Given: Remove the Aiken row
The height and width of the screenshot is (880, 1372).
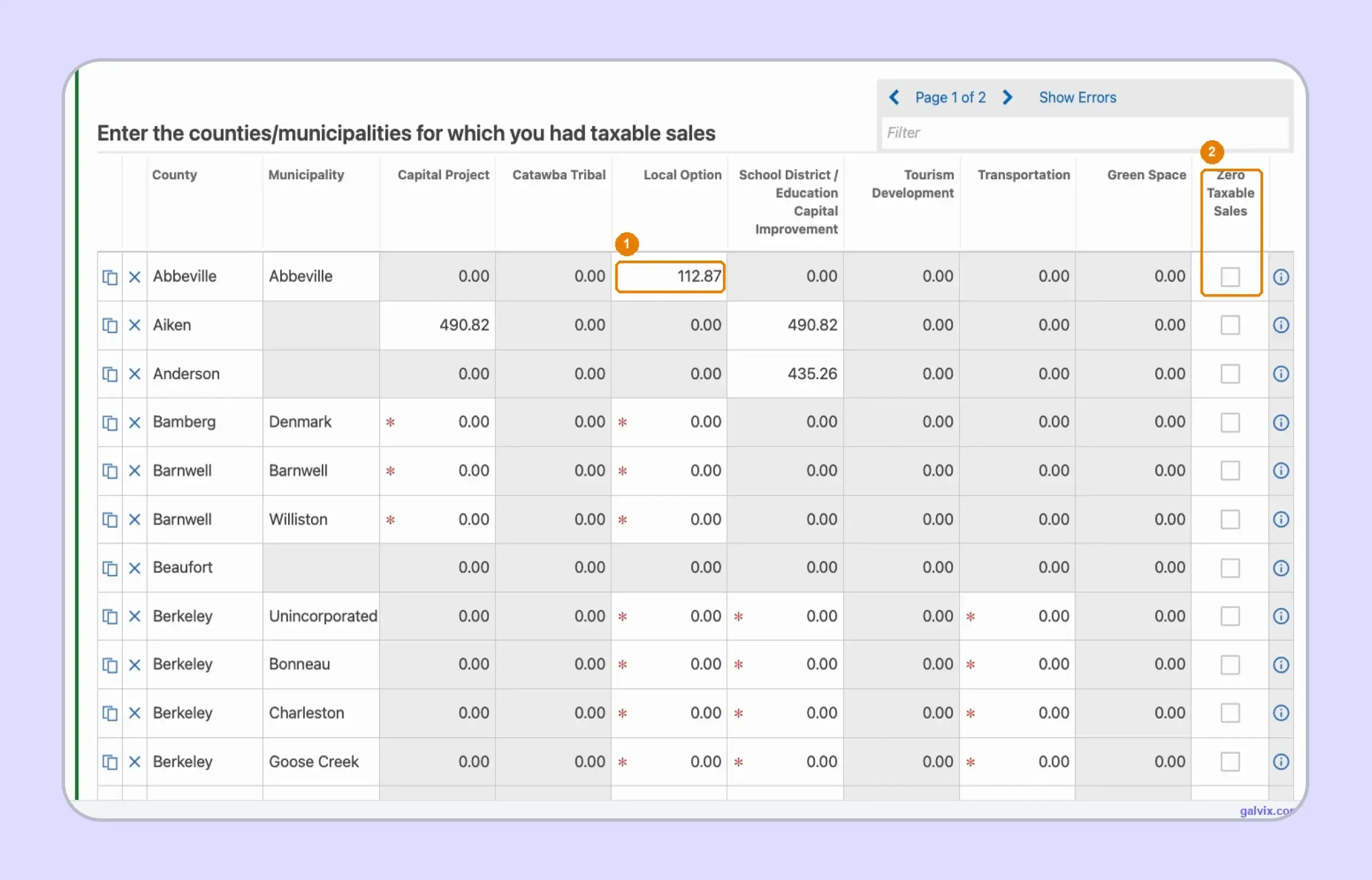Looking at the screenshot, I should click(x=135, y=325).
